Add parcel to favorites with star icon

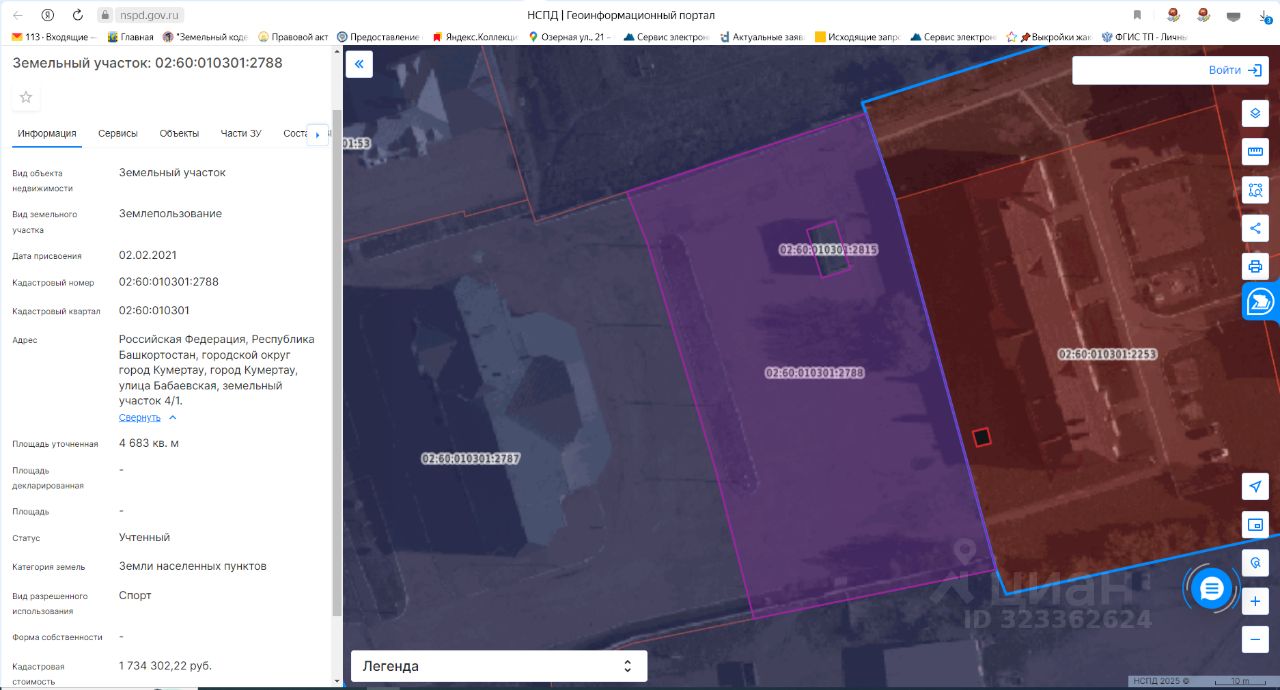coord(26,97)
